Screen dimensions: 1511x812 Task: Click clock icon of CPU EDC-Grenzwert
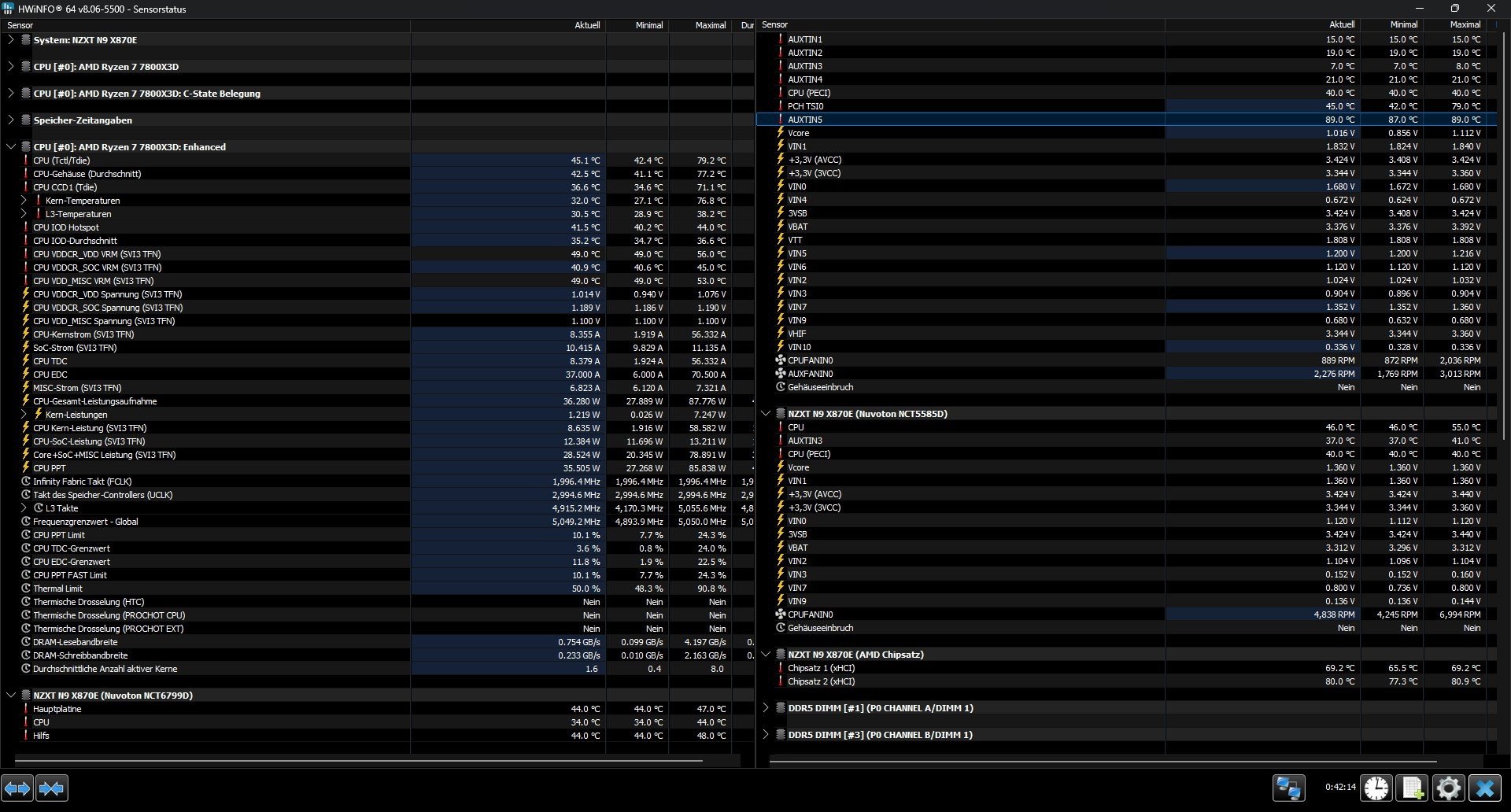(x=26, y=562)
